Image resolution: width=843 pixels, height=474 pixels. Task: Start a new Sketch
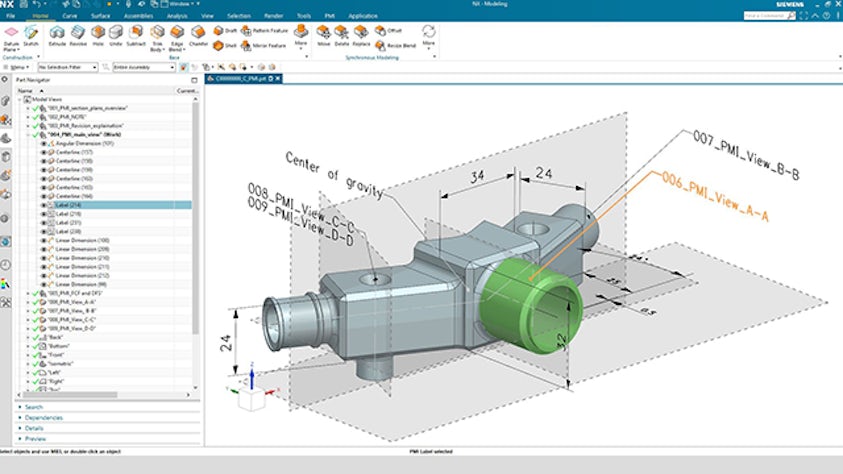pos(31,36)
